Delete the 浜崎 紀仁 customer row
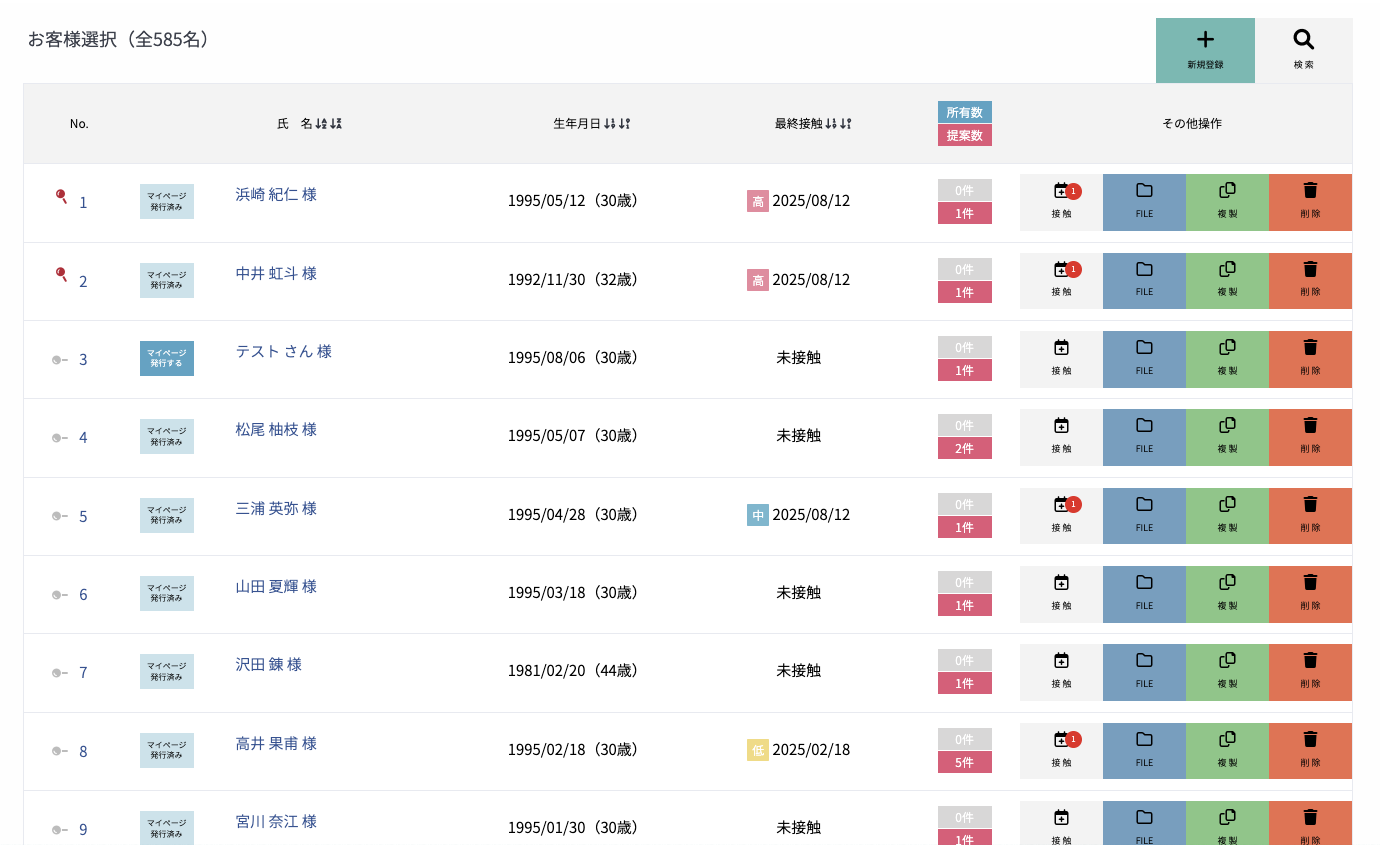This screenshot has width=1380, height=845. pos(1310,202)
